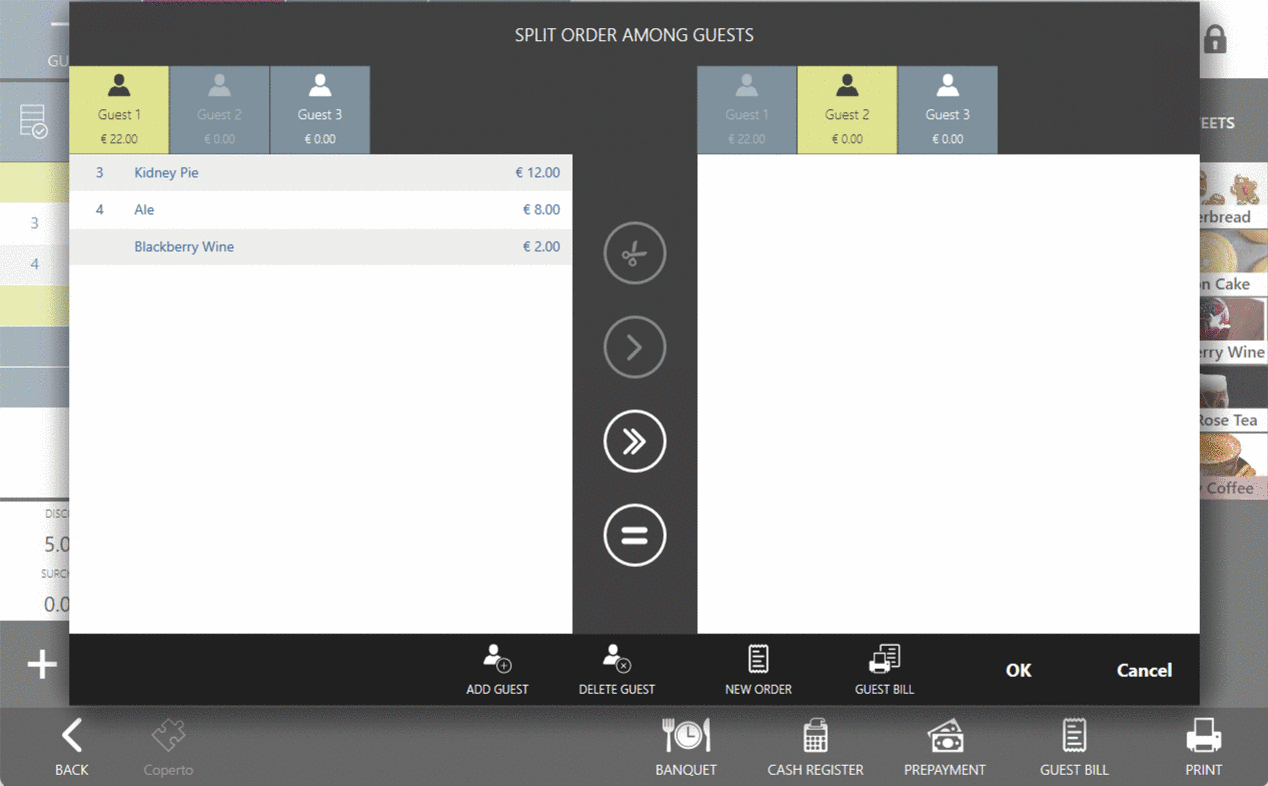Select Guest 1 tab on left panel
This screenshot has width=1268, height=786.
click(x=119, y=111)
